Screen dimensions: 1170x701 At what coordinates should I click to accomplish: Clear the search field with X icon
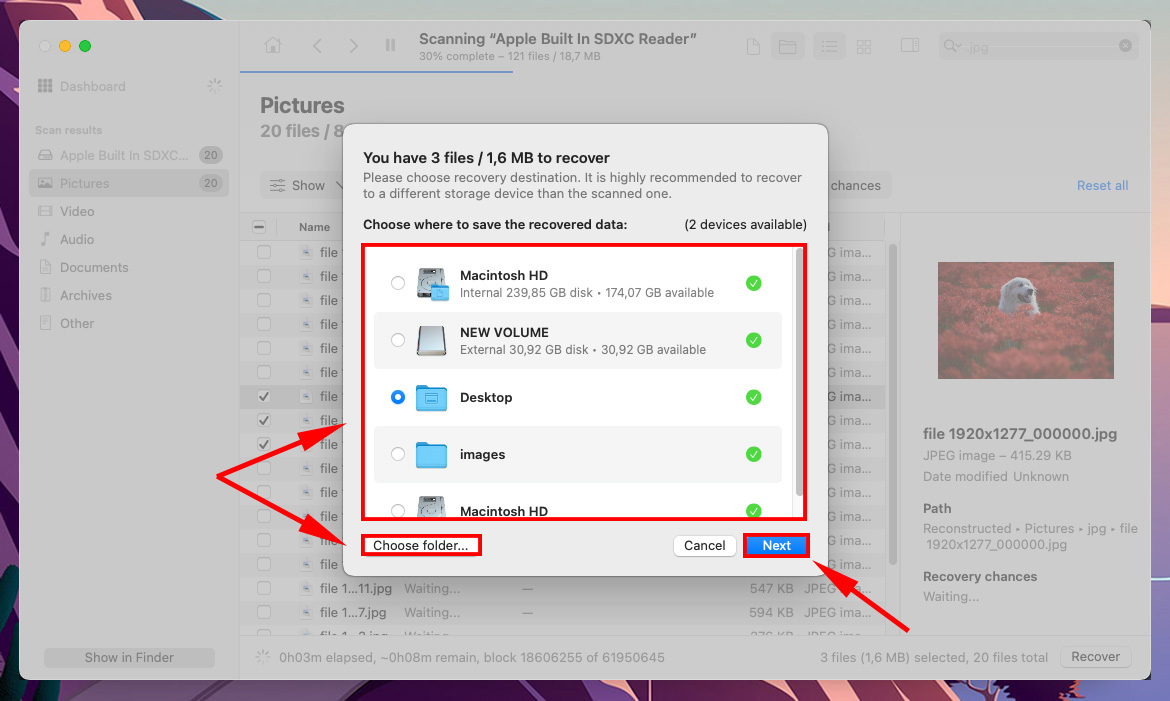point(1125,46)
